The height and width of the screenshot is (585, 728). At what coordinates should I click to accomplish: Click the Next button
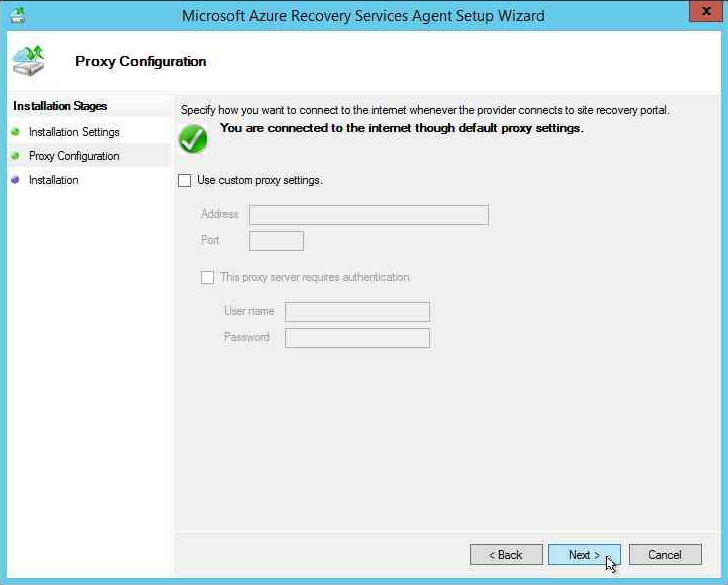(x=584, y=554)
